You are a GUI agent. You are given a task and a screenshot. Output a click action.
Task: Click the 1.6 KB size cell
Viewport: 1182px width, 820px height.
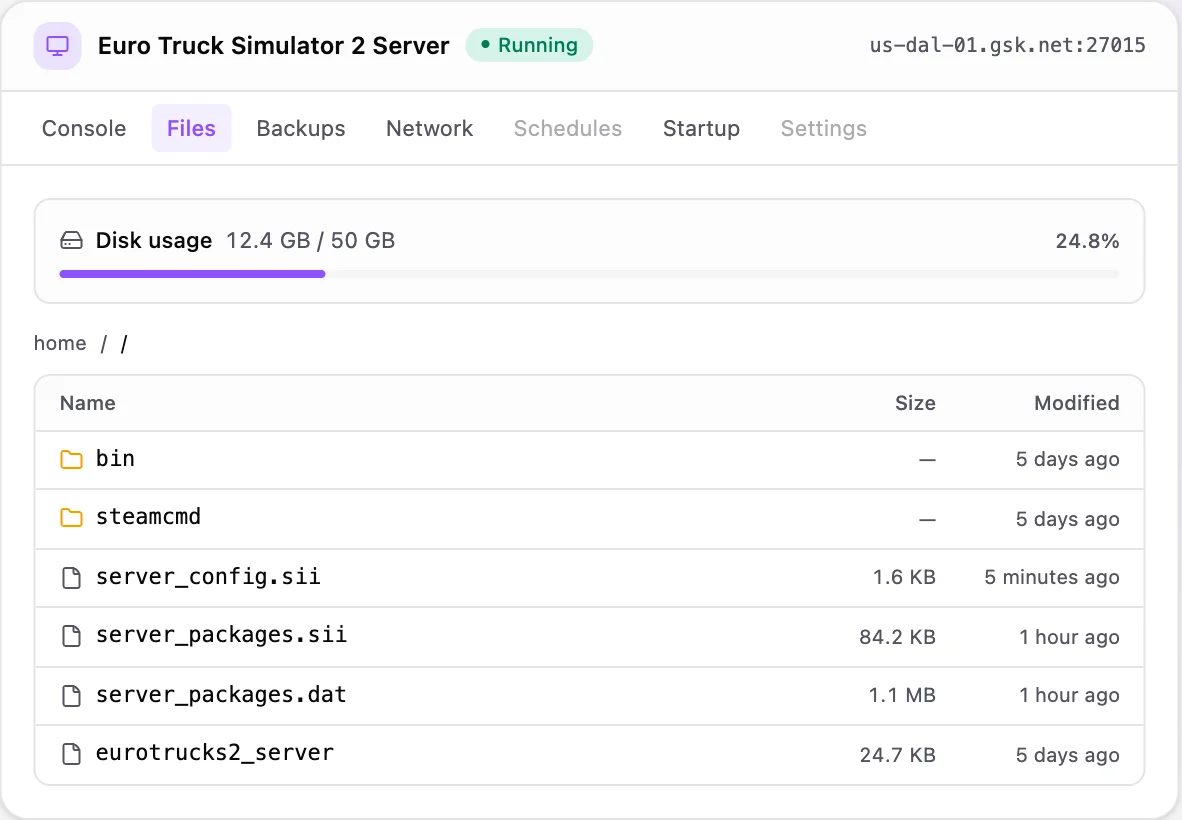904,577
